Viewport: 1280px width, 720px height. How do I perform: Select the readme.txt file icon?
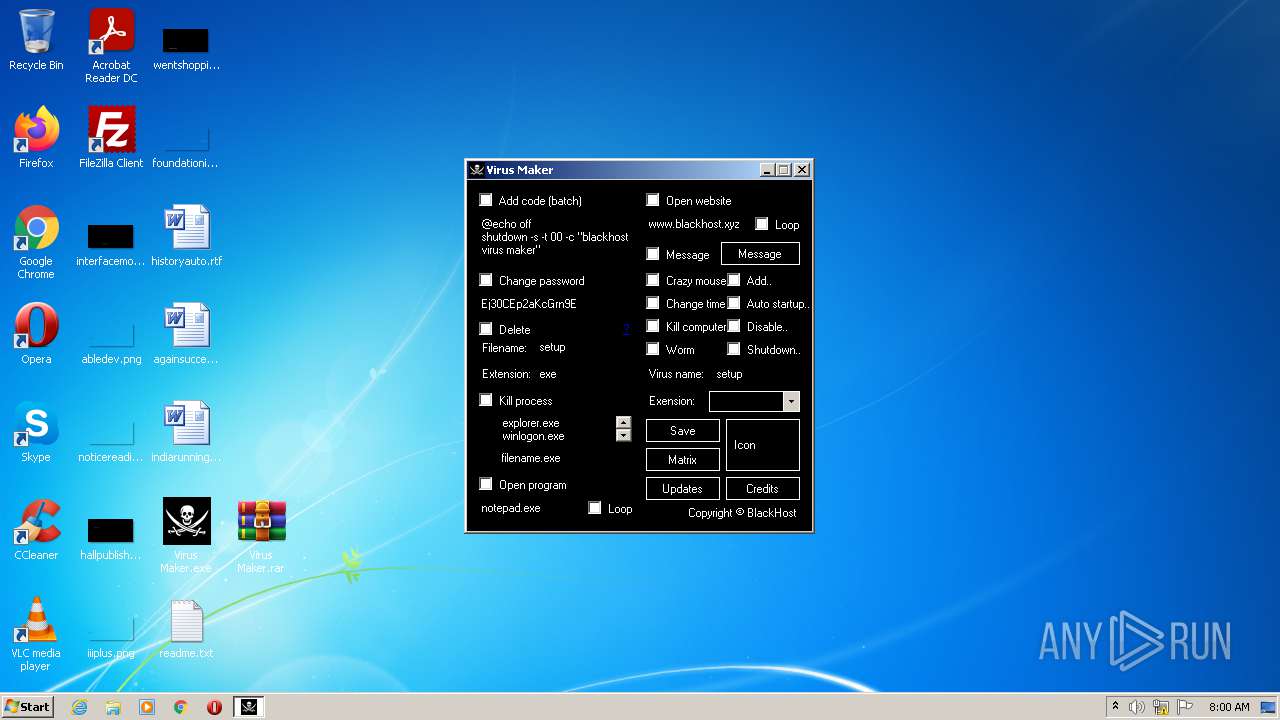(186, 628)
